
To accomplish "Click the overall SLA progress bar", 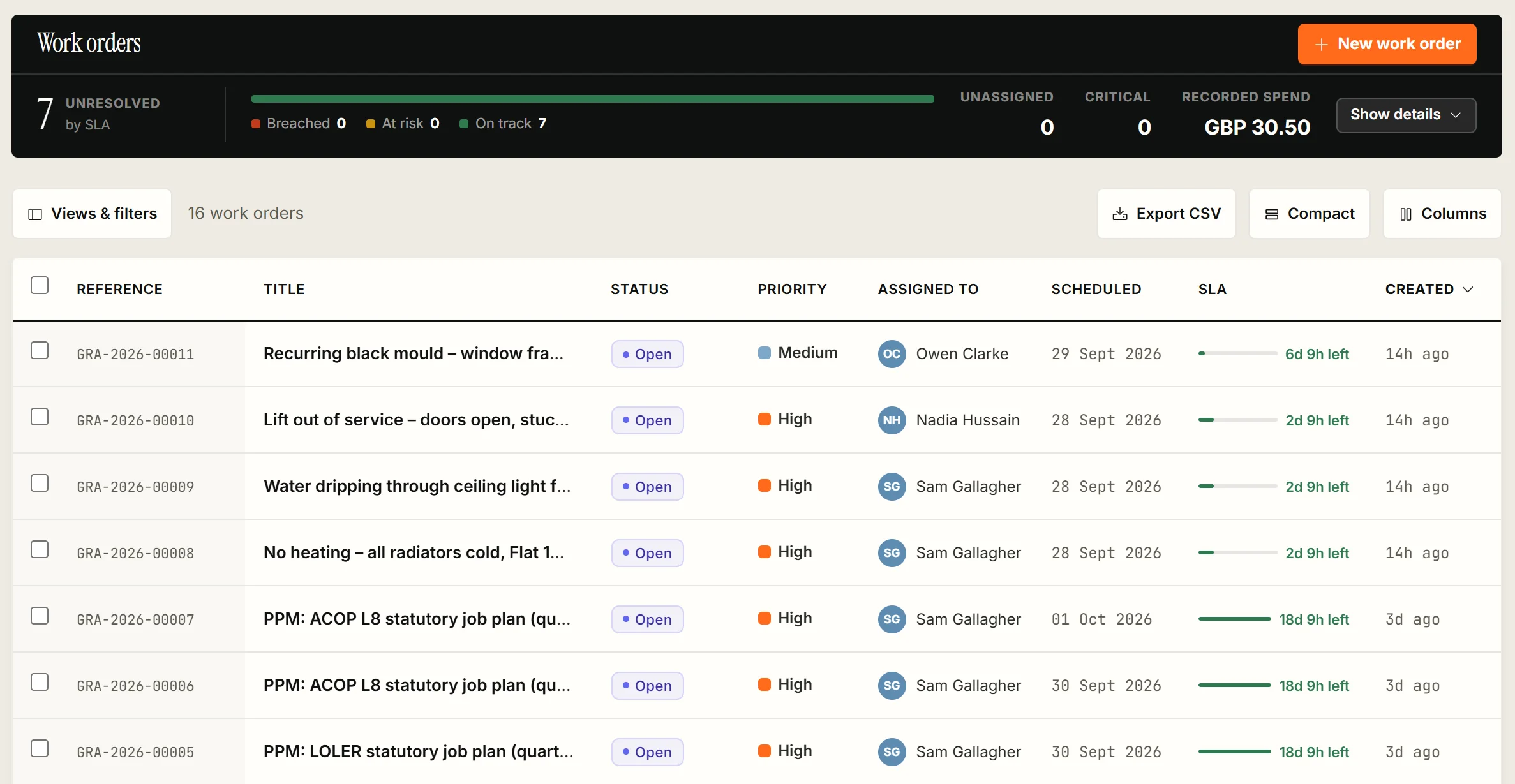I will [593, 99].
